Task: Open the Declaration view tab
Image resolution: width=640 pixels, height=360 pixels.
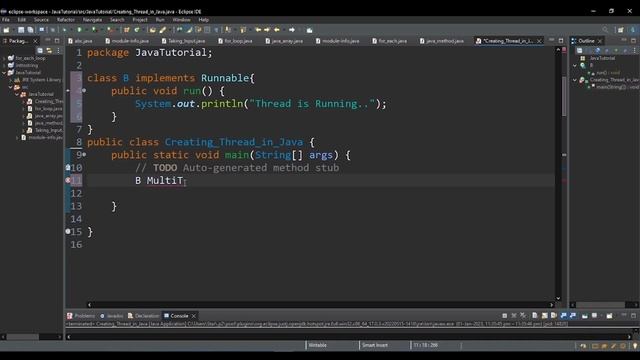Action: [143, 316]
